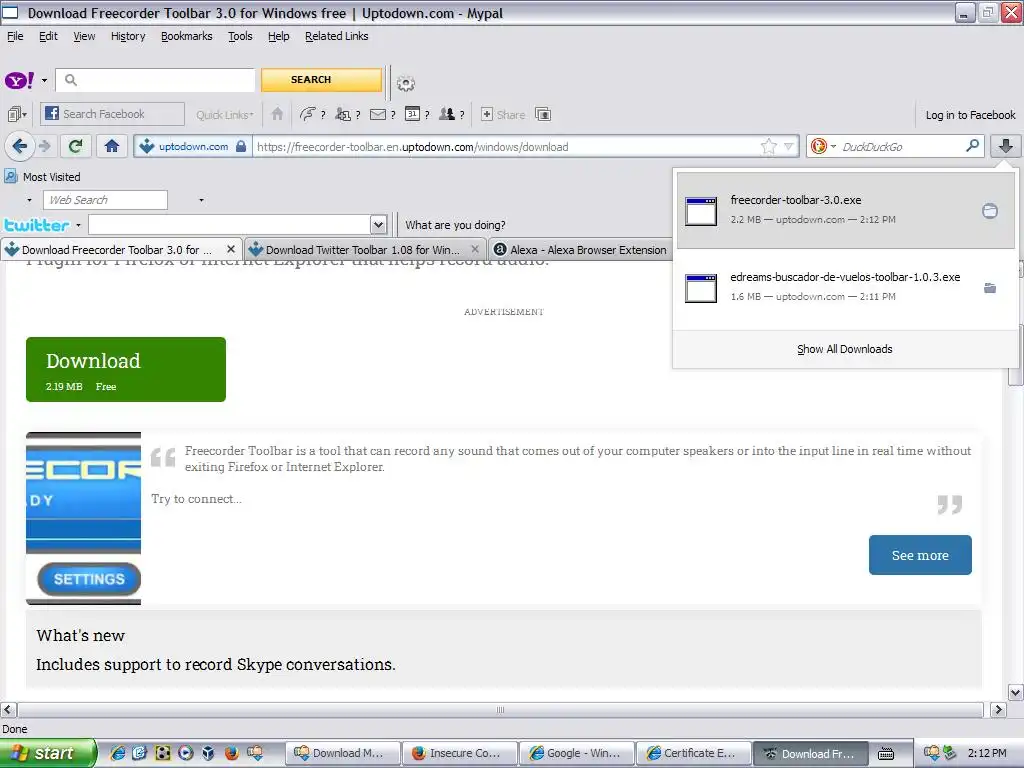This screenshot has width=1024, height=768.
Task: Open the History menu
Action: pyautogui.click(x=128, y=37)
